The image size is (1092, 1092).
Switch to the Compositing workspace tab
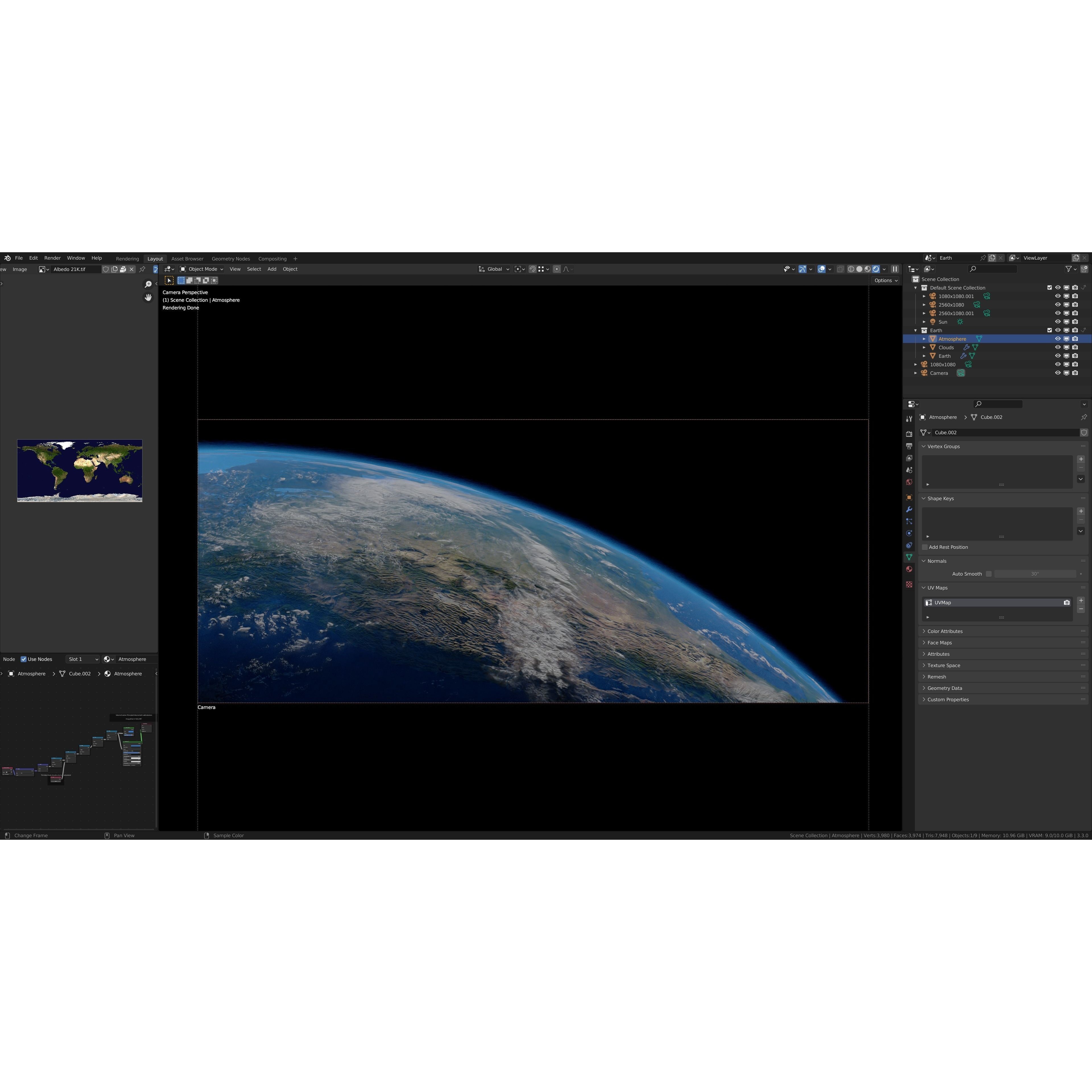tap(272, 258)
